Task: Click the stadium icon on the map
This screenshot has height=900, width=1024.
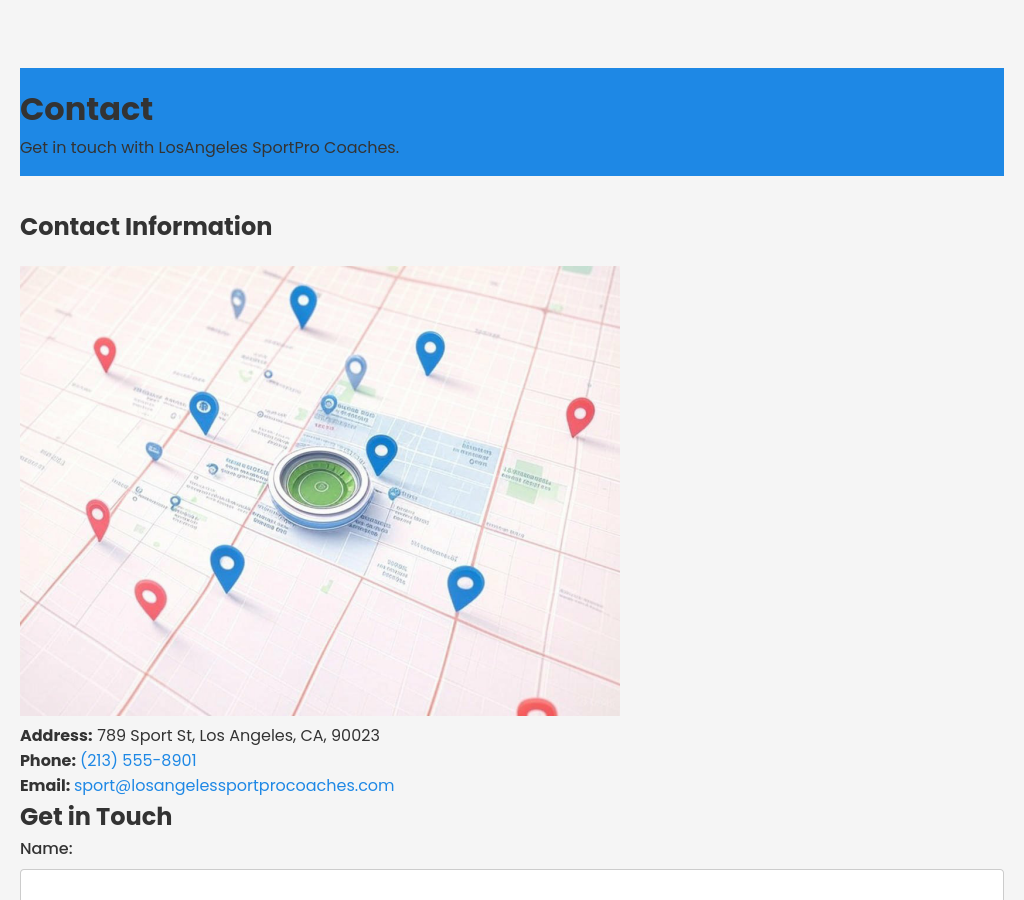Action: pyautogui.click(x=321, y=486)
